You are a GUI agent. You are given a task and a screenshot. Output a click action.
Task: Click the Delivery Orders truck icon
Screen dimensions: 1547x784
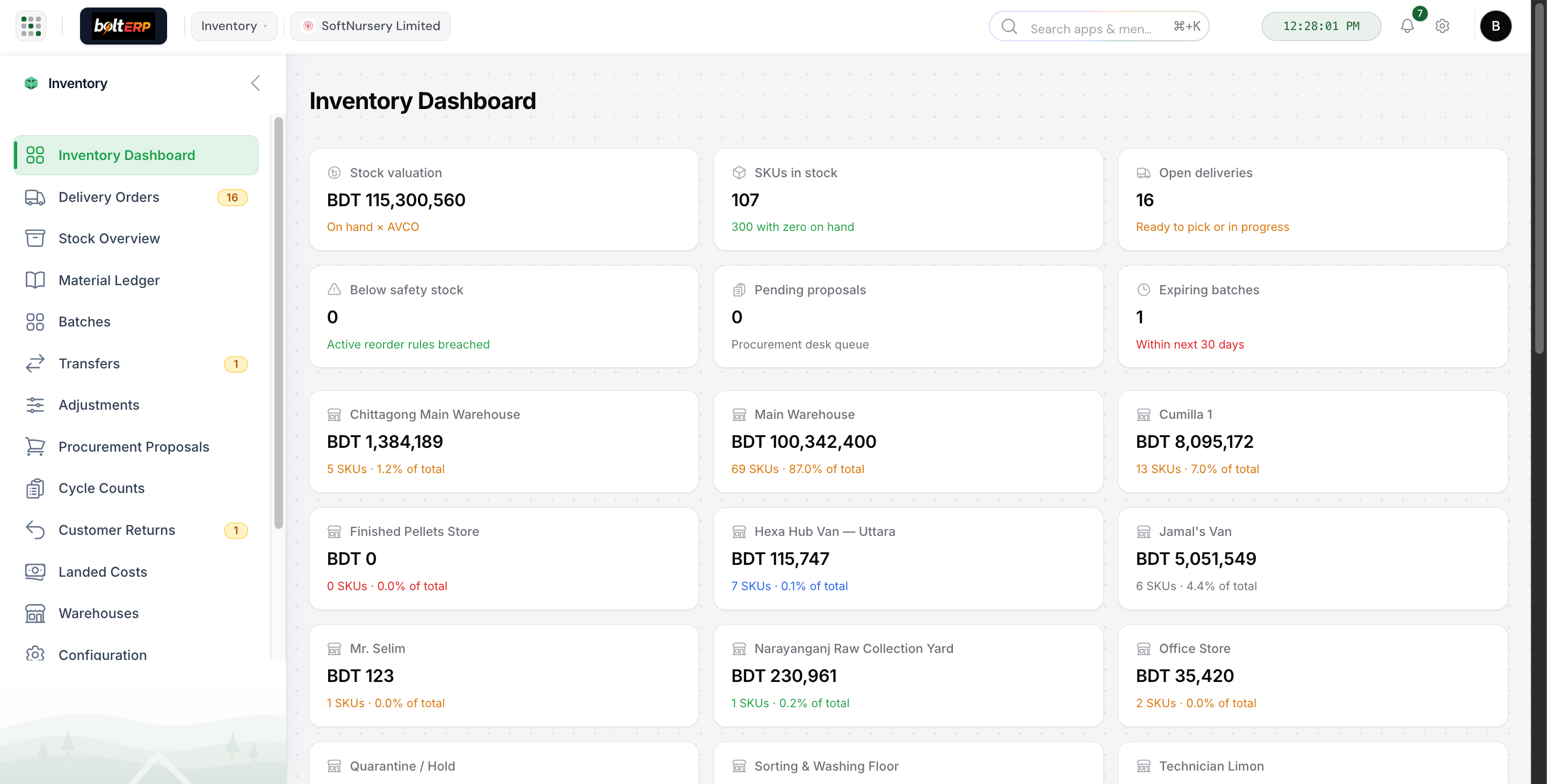(35, 198)
